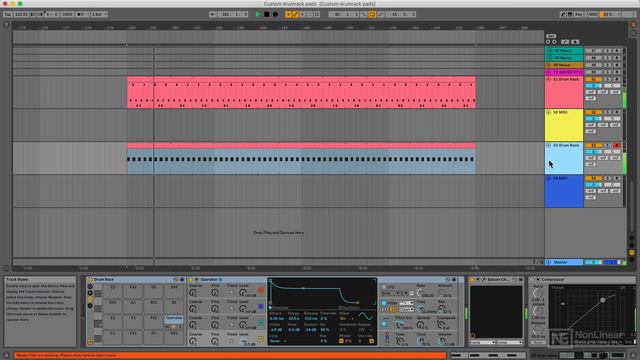Toggle the Drum Rack device activator
This screenshot has width=640, height=360.
(x=90, y=280)
